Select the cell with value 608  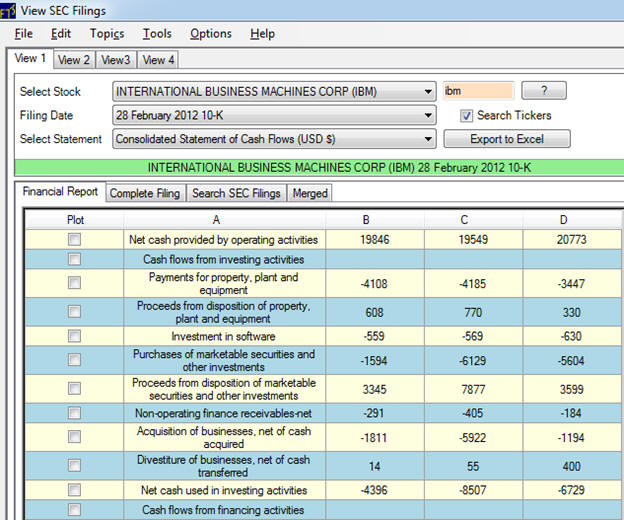pyautogui.click(x=374, y=312)
